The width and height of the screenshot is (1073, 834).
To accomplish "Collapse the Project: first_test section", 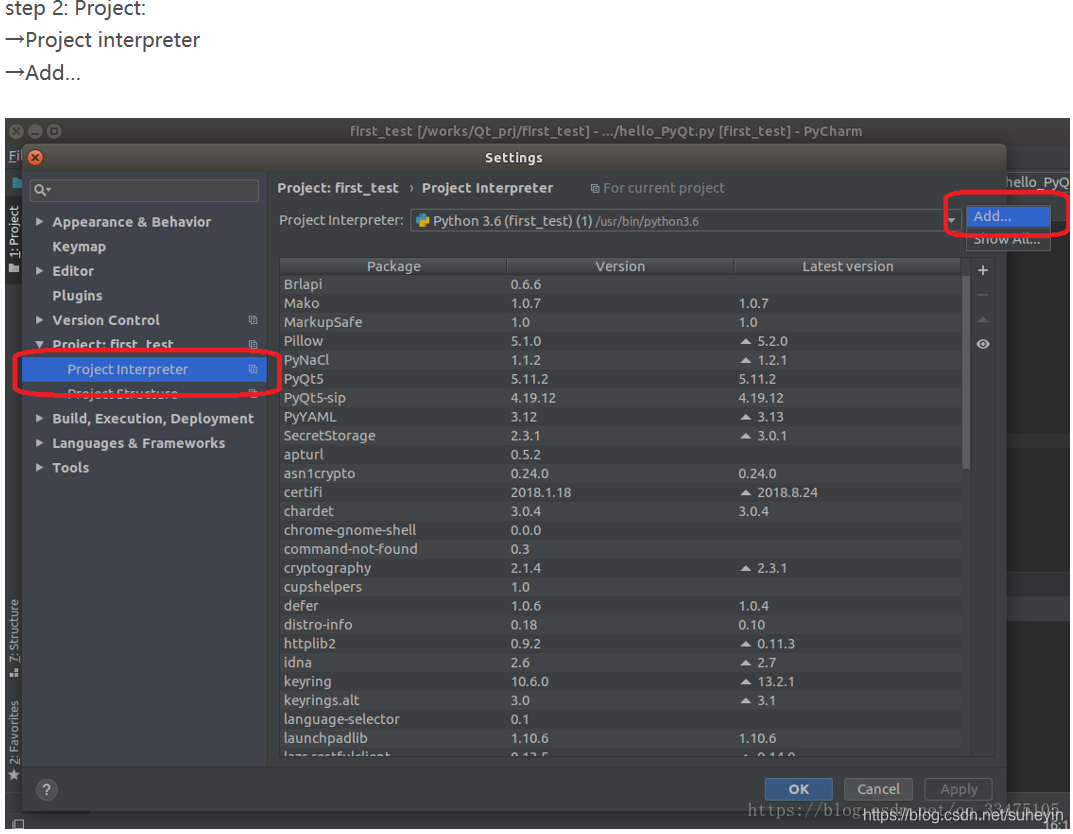I will point(40,344).
